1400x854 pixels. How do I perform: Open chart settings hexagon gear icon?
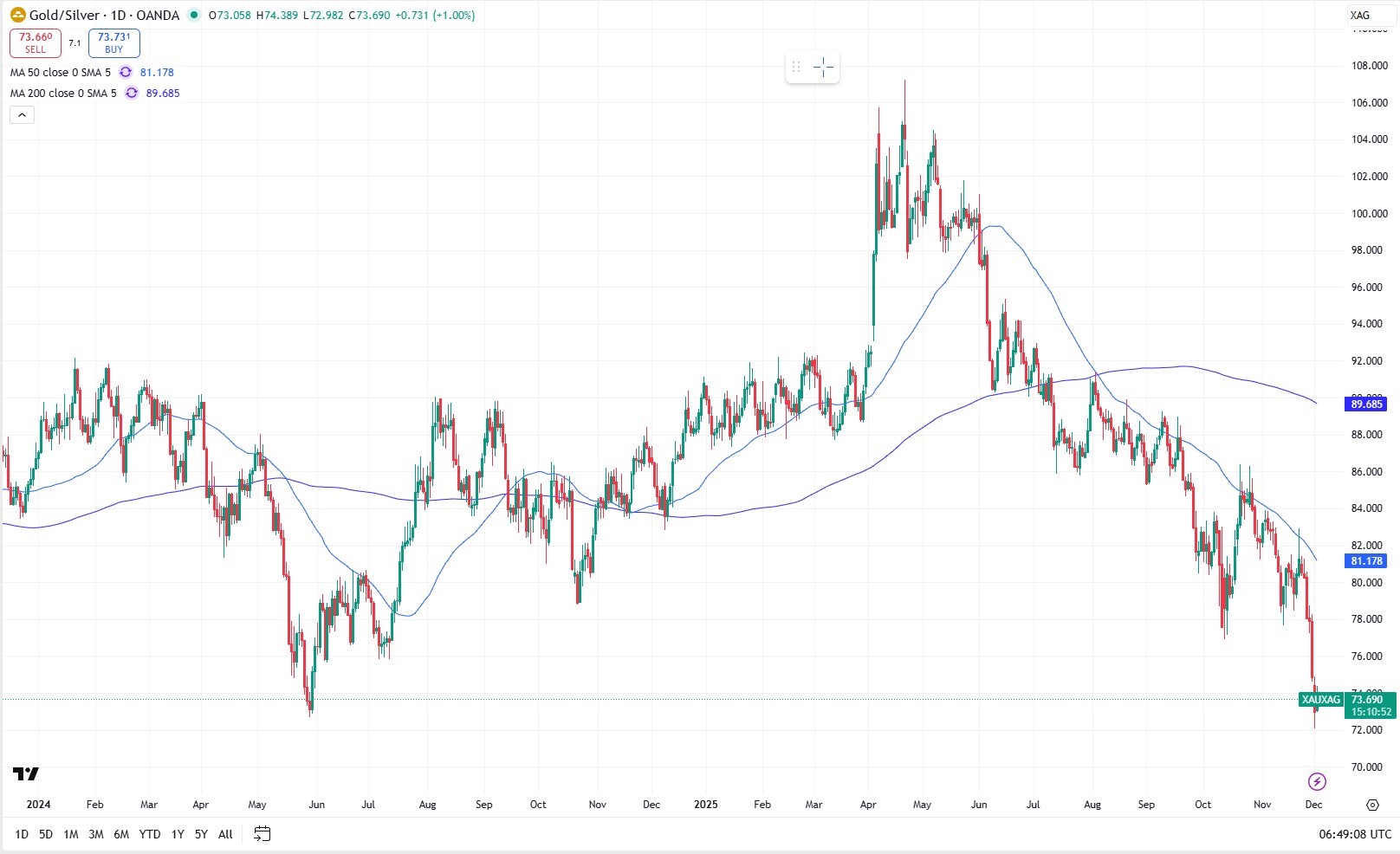(x=1371, y=805)
